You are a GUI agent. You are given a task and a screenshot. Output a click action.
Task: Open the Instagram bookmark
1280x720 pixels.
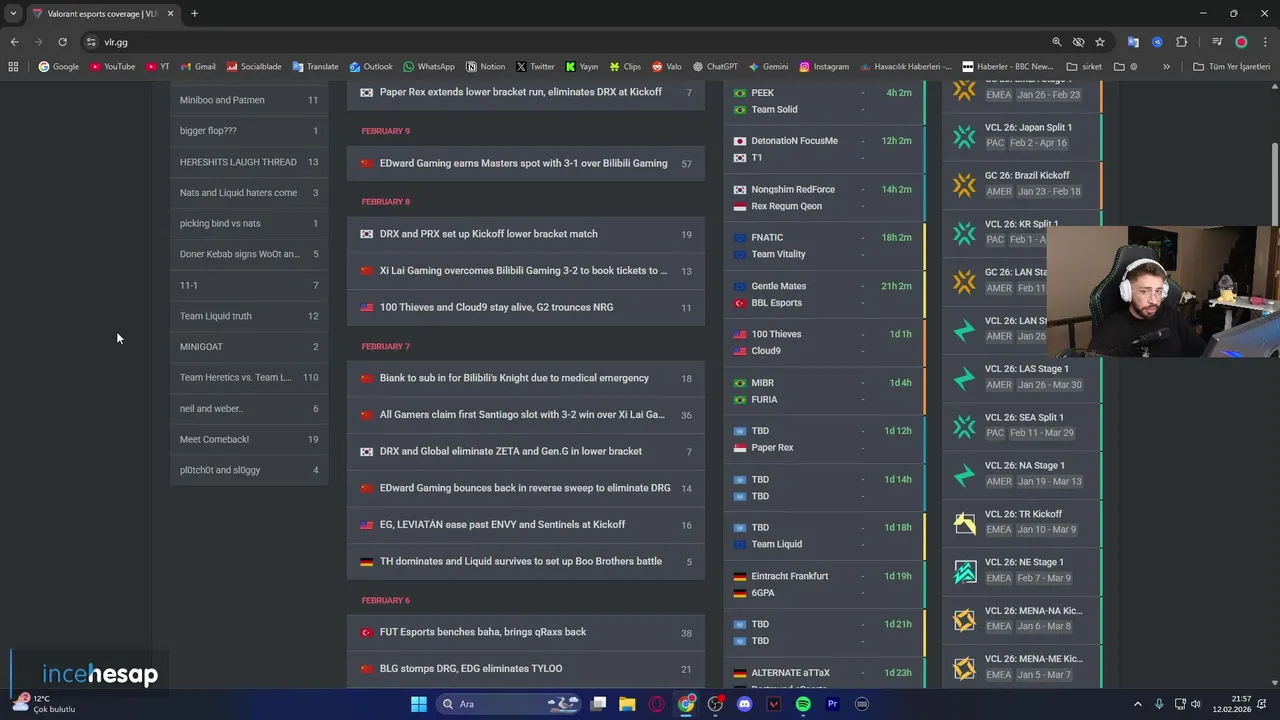coord(824,67)
